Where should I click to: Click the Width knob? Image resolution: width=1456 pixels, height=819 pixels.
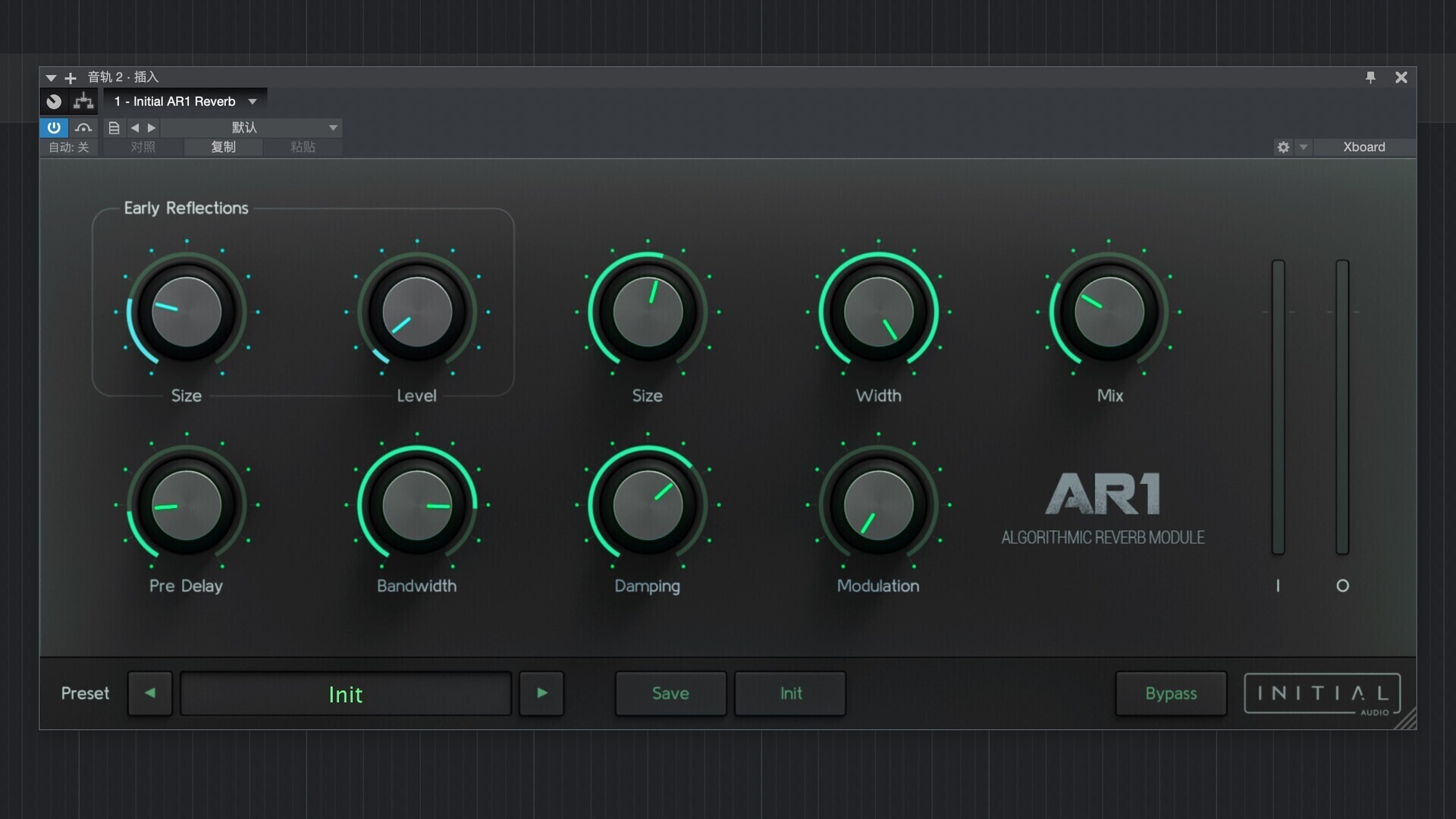click(x=879, y=312)
